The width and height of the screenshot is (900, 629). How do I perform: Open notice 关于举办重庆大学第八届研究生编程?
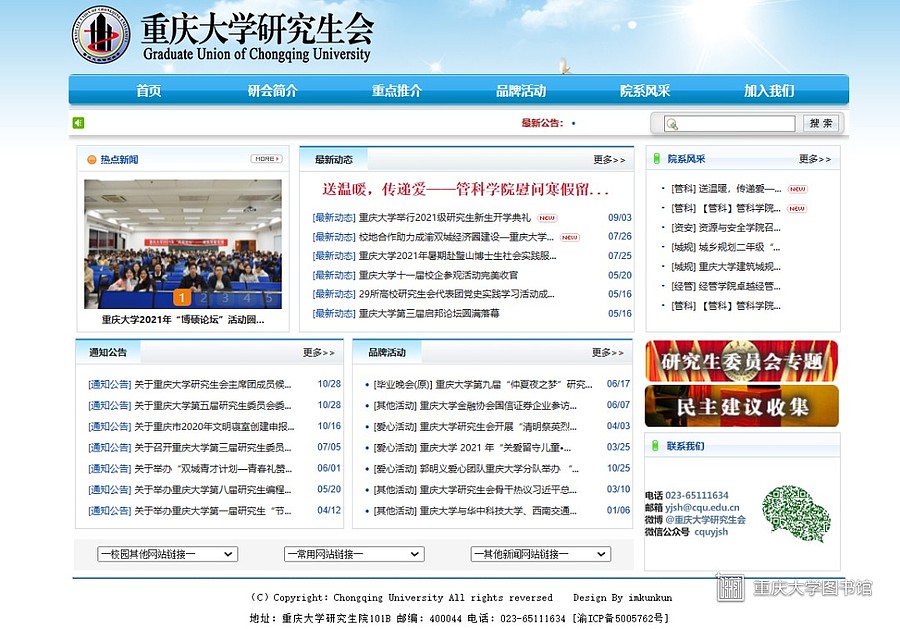[213, 490]
